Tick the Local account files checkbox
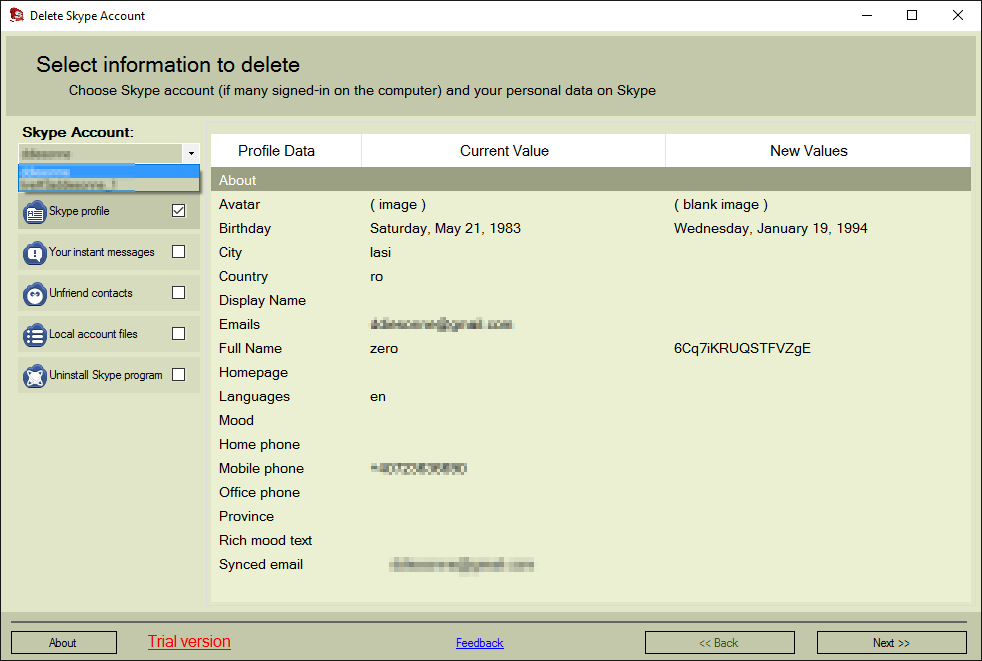 pos(178,333)
